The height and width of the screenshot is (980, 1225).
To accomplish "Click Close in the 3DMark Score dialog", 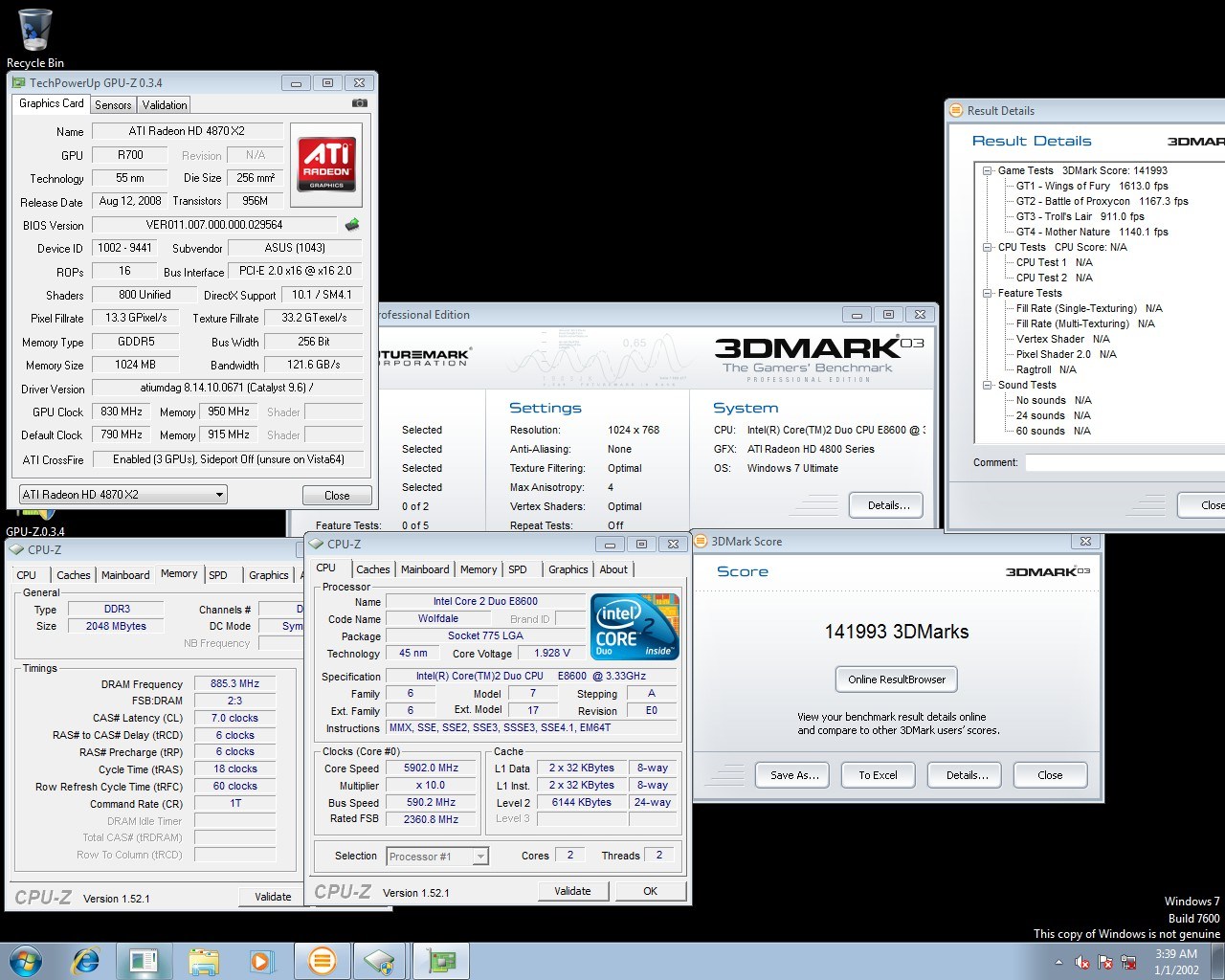I will pos(1050,775).
